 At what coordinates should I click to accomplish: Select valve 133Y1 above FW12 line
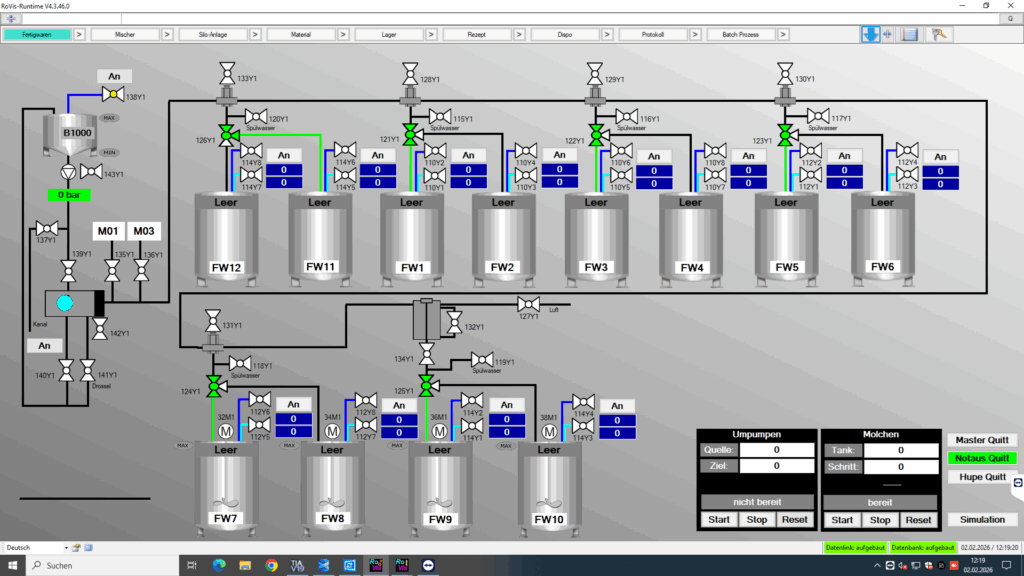coord(225,74)
